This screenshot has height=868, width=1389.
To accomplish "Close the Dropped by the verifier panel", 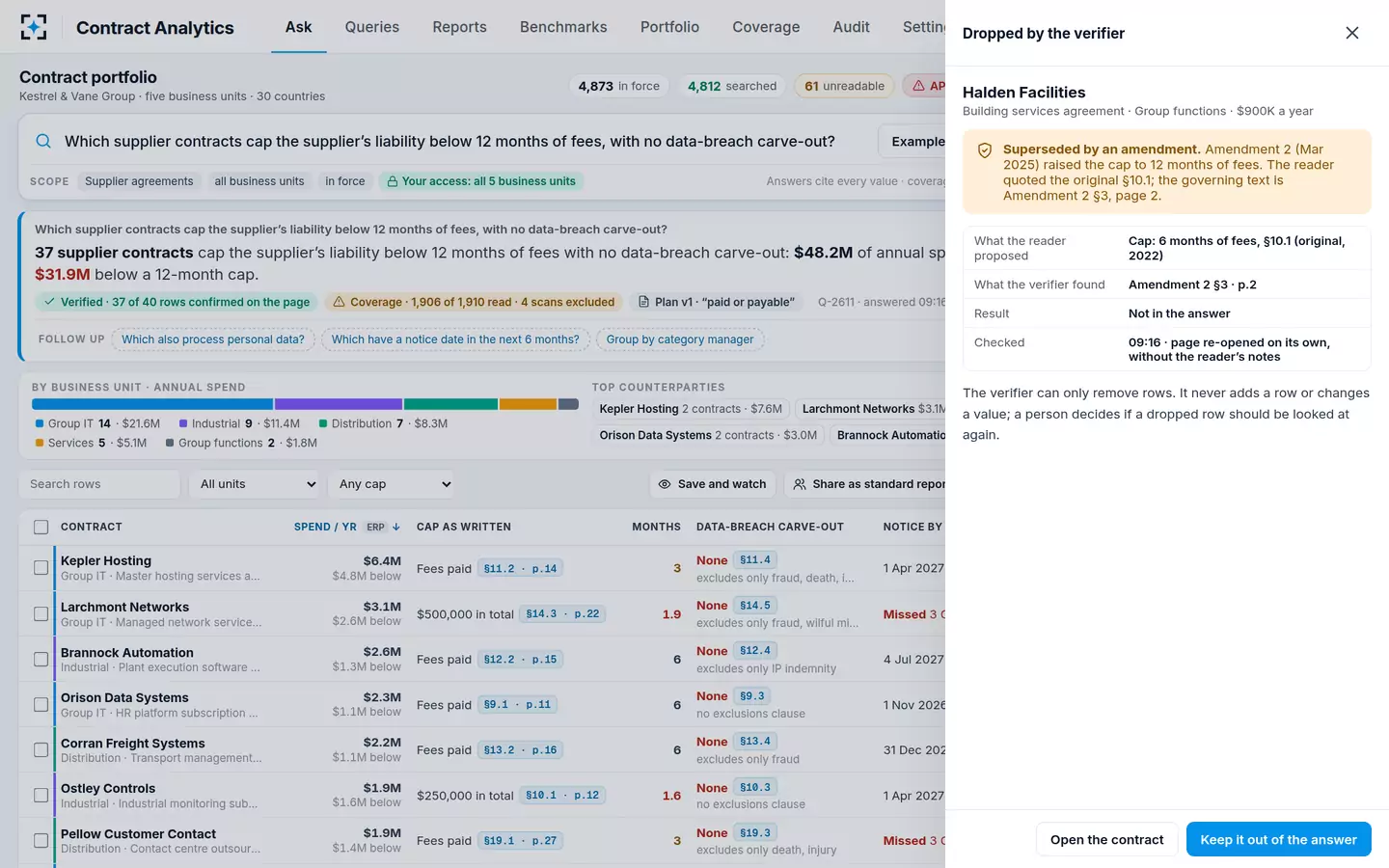I will [1352, 33].
